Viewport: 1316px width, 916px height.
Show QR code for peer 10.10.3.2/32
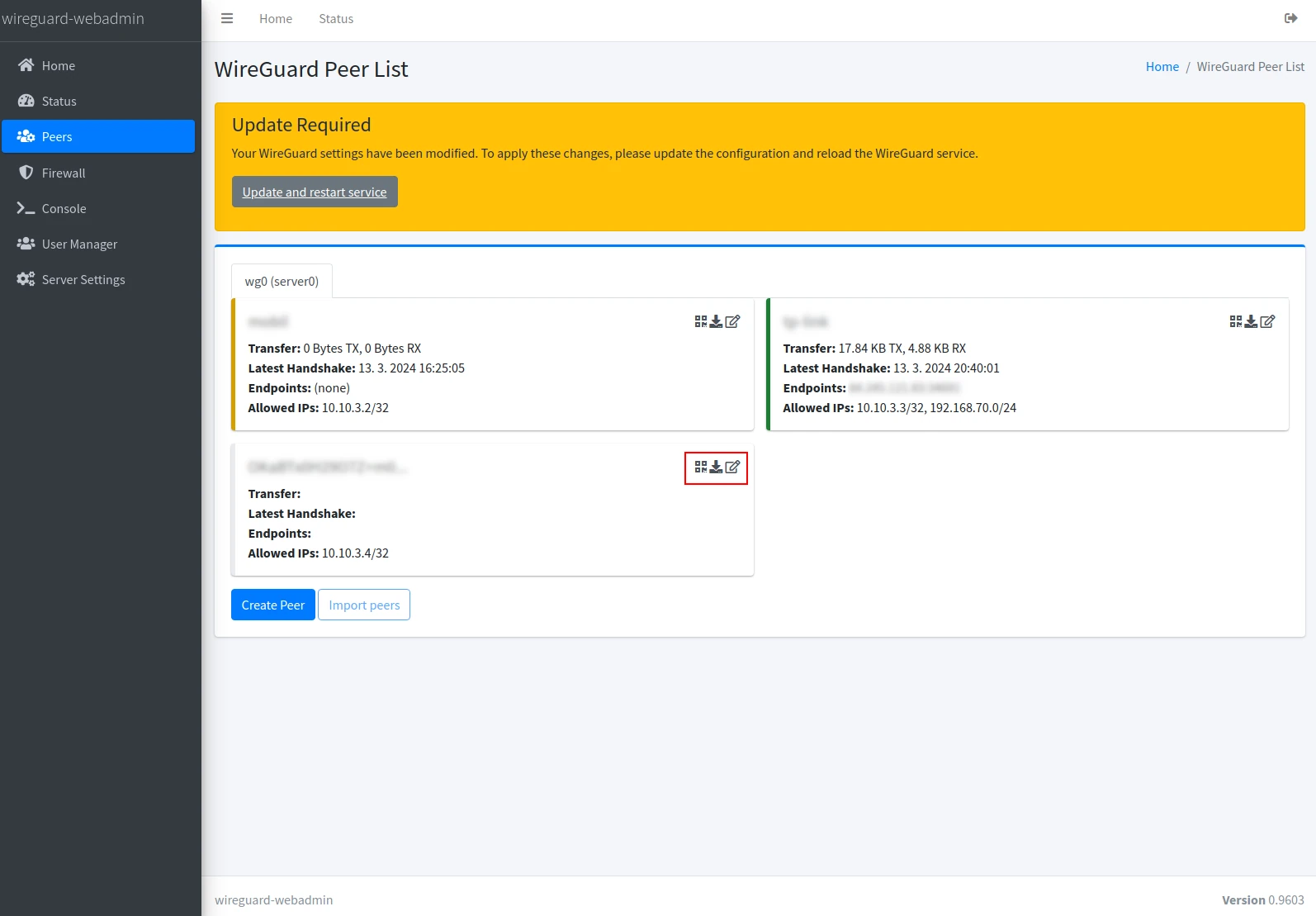coord(701,321)
